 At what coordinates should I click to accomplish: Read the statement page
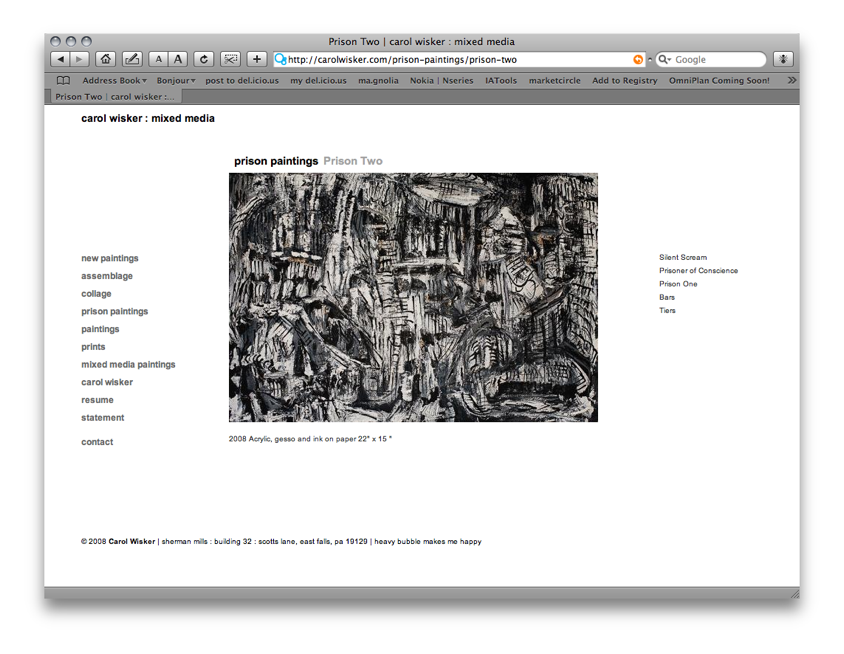[103, 418]
